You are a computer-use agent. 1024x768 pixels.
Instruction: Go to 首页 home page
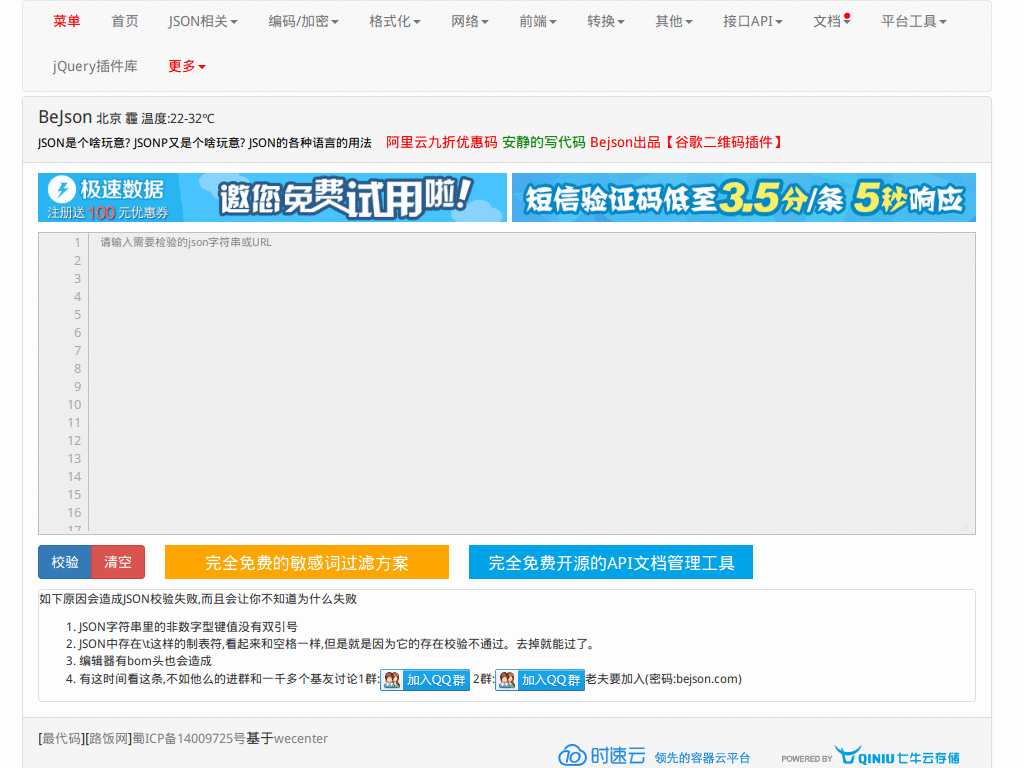125,22
